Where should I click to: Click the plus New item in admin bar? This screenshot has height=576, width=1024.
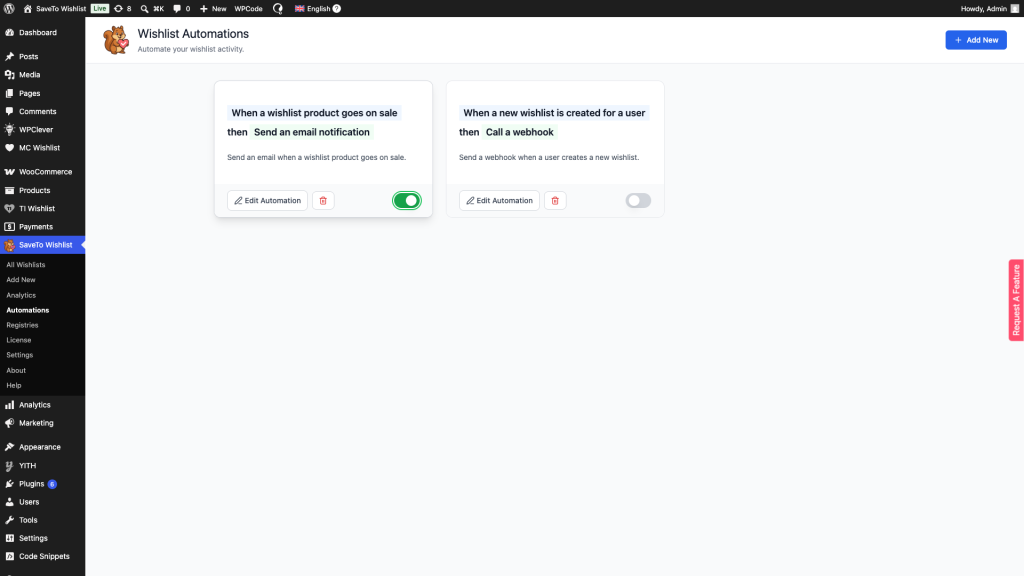pos(213,8)
